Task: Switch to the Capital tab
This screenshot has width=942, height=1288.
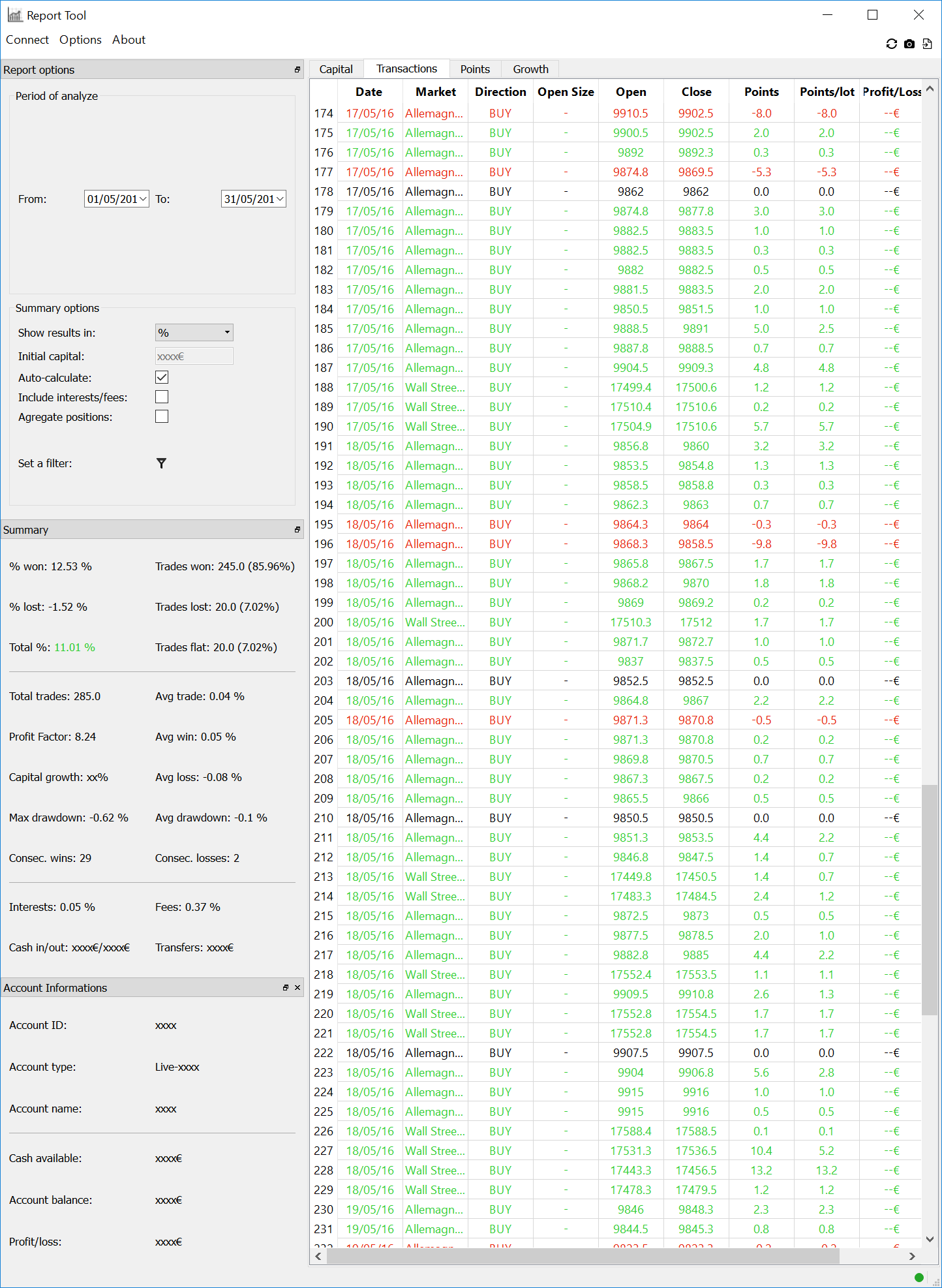Action: point(336,69)
